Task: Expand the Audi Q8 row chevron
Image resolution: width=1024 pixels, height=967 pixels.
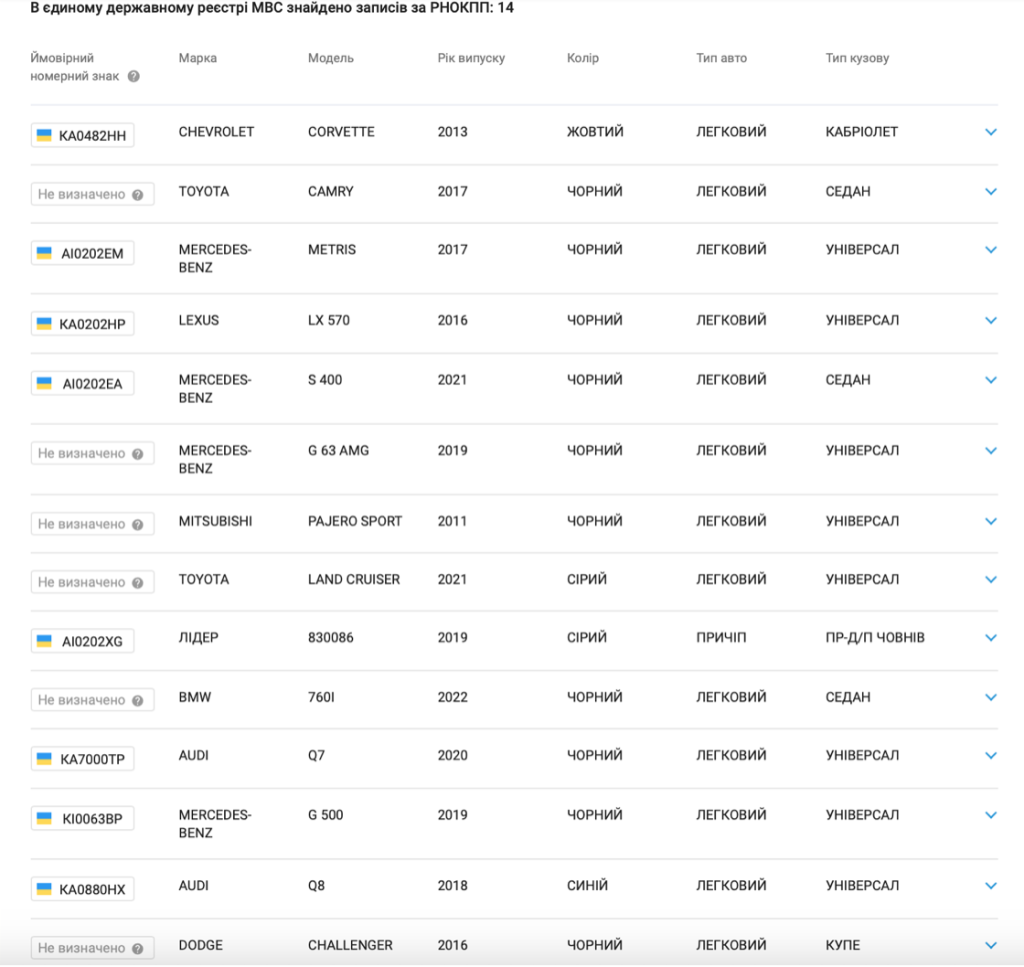Action: pos(991,885)
